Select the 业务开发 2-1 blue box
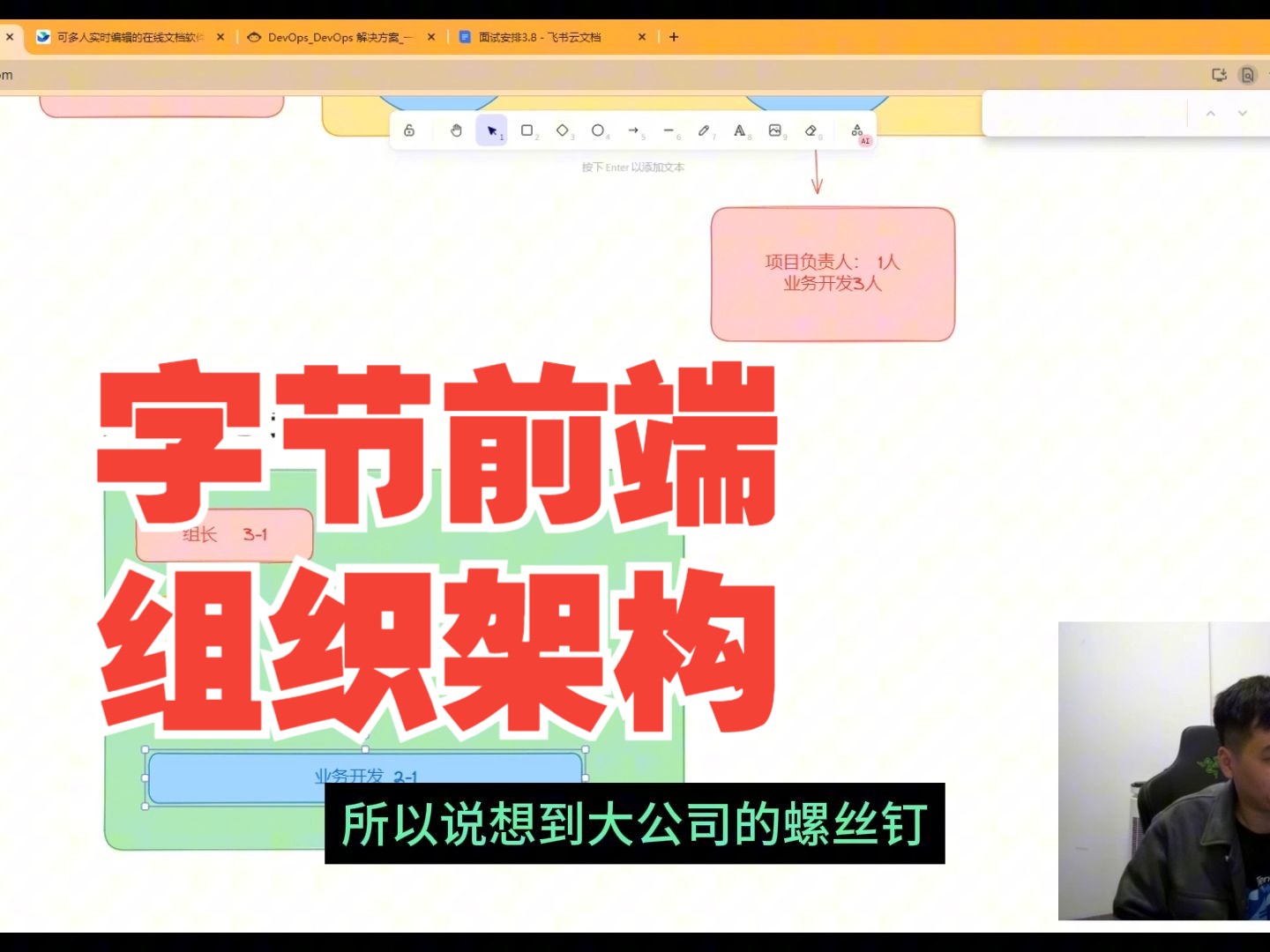 (x=365, y=777)
